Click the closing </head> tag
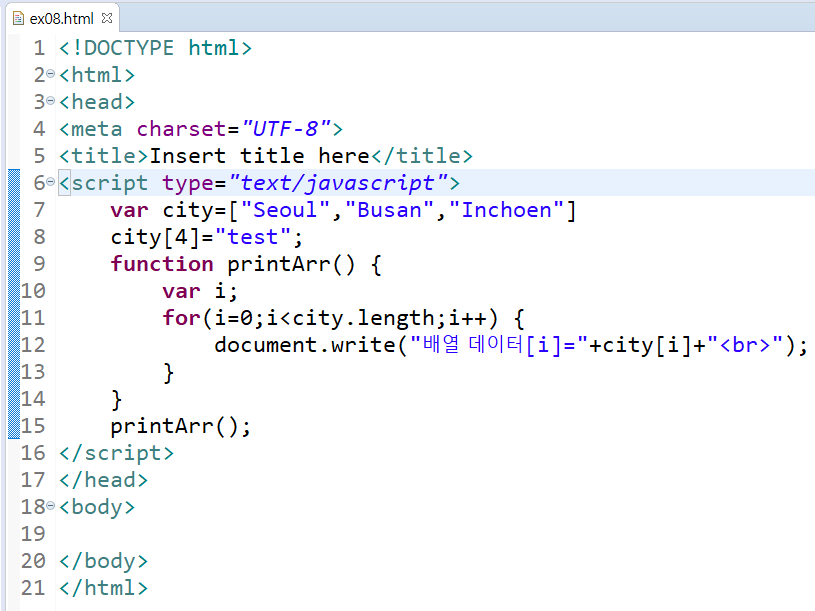Image resolution: width=815 pixels, height=611 pixels. (103, 480)
